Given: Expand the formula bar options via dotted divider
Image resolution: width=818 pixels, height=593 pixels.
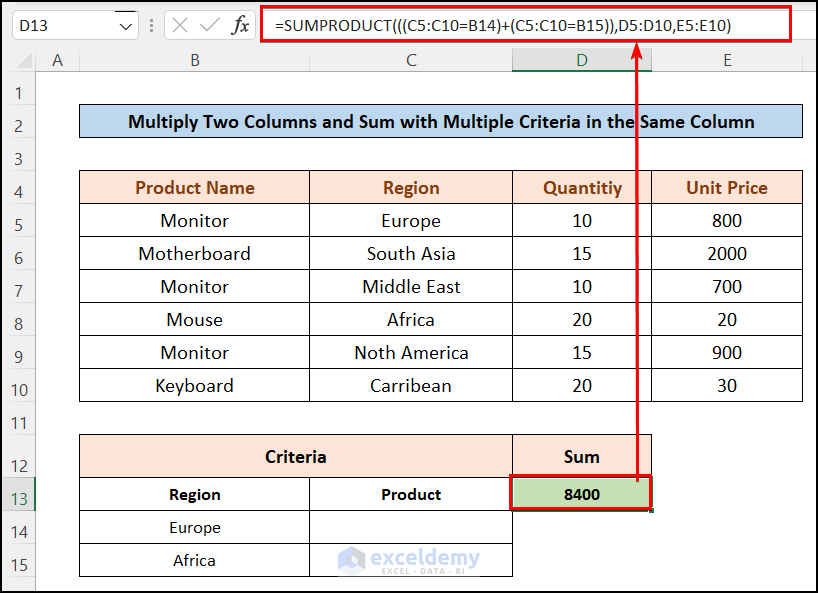Looking at the screenshot, I should [x=151, y=27].
